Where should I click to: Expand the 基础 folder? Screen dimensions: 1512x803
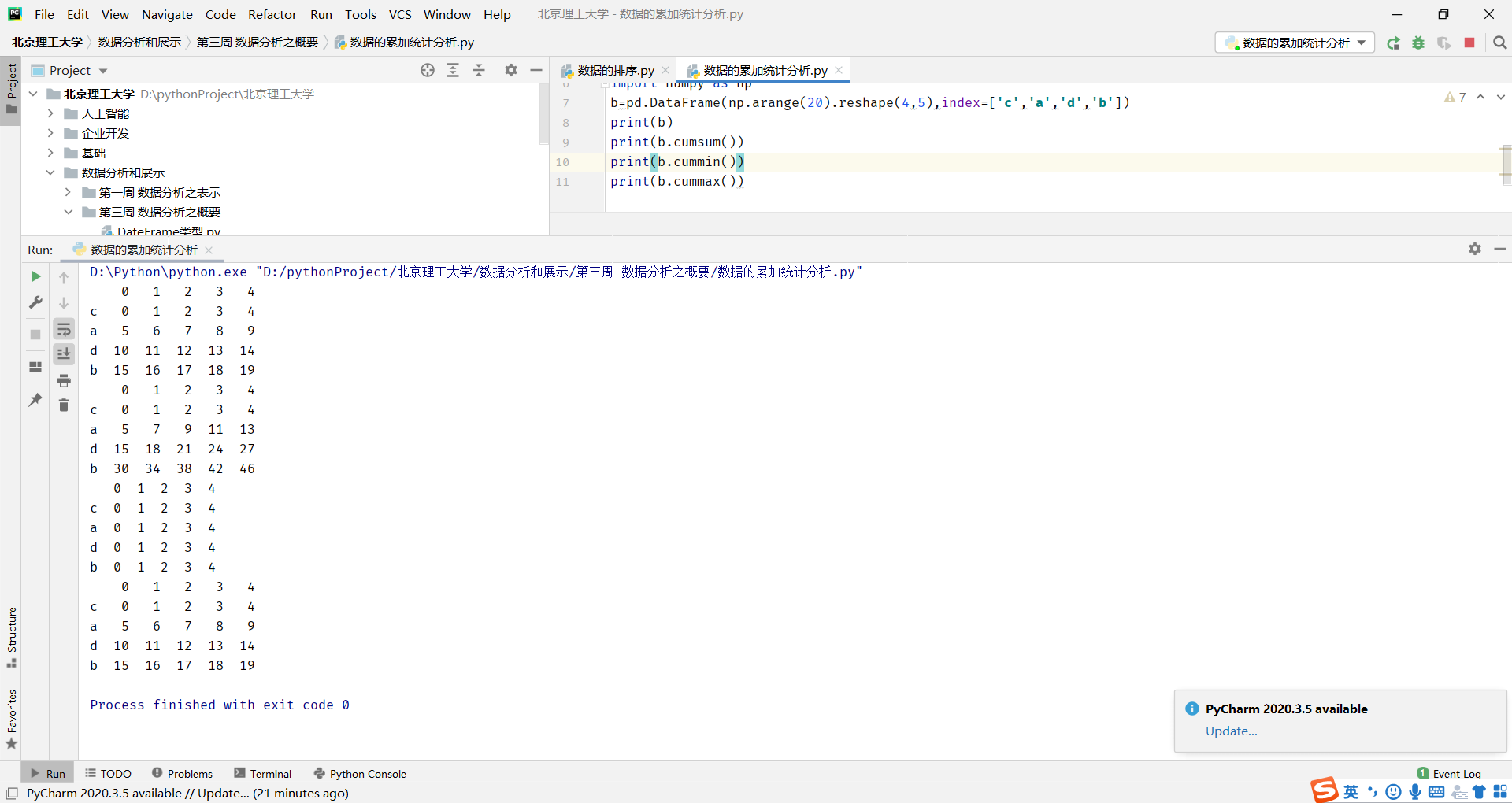point(50,153)
